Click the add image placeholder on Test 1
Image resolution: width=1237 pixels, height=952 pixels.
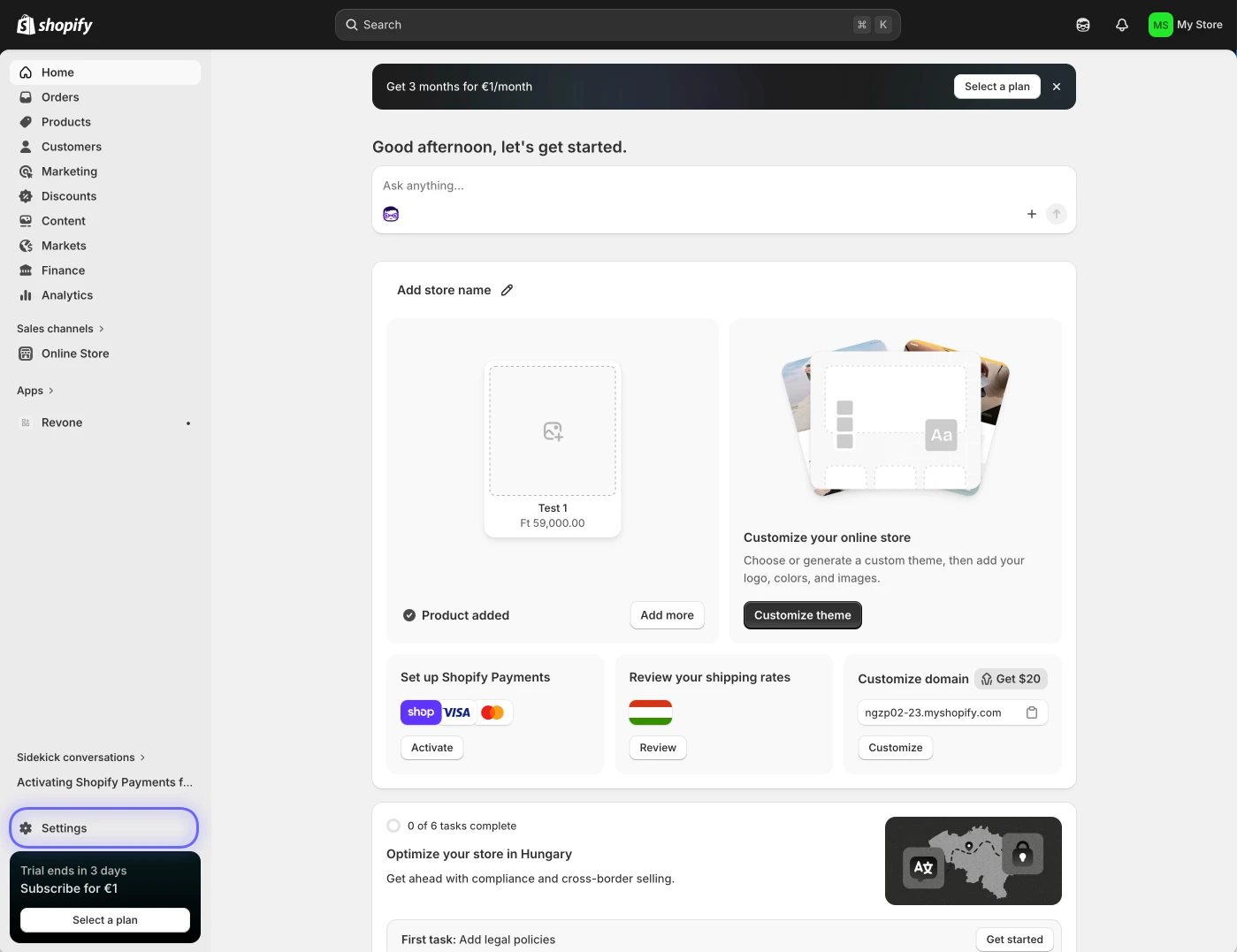pyautogui.click(x=553, y=431)
